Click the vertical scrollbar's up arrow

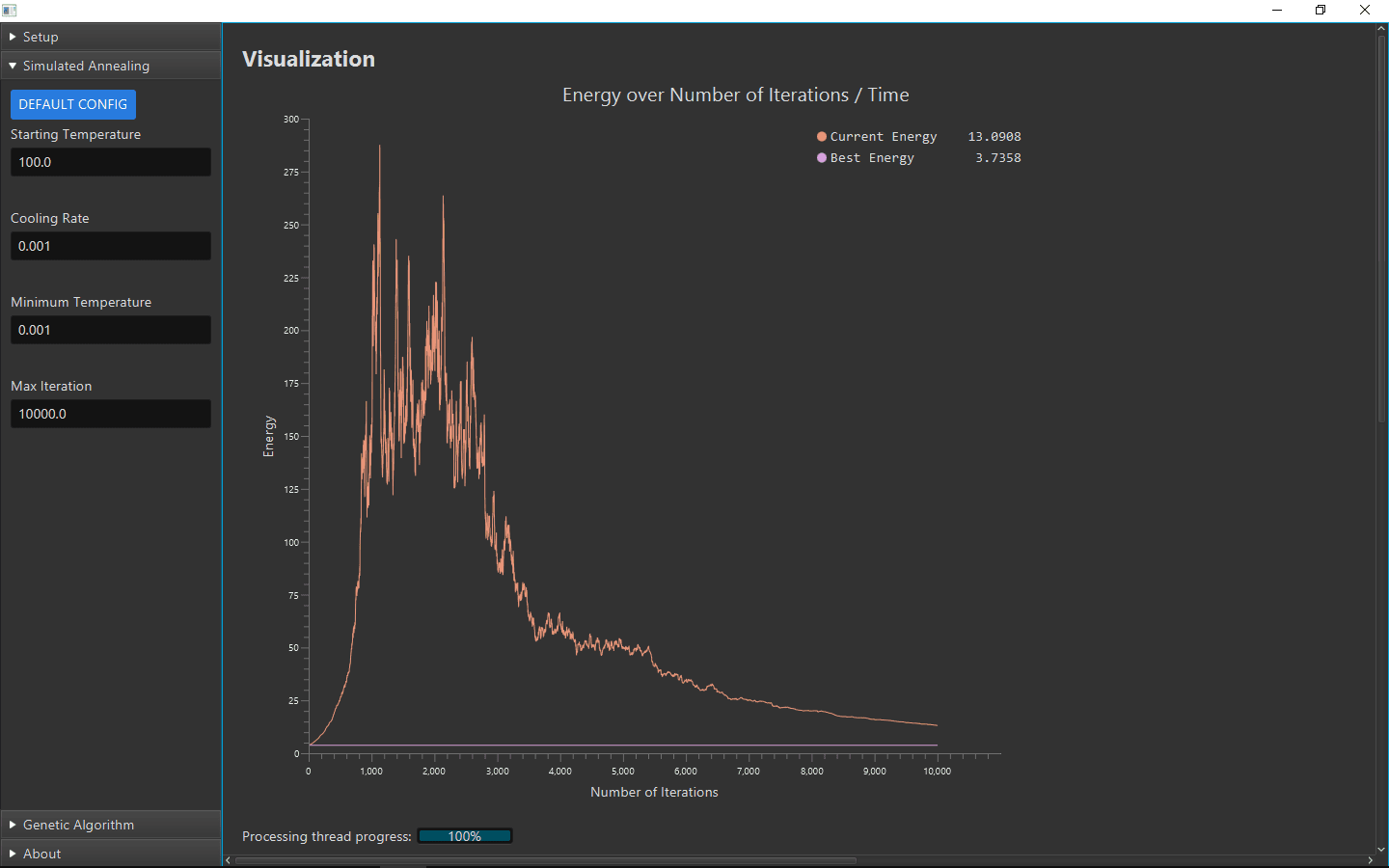(1381, 29)
